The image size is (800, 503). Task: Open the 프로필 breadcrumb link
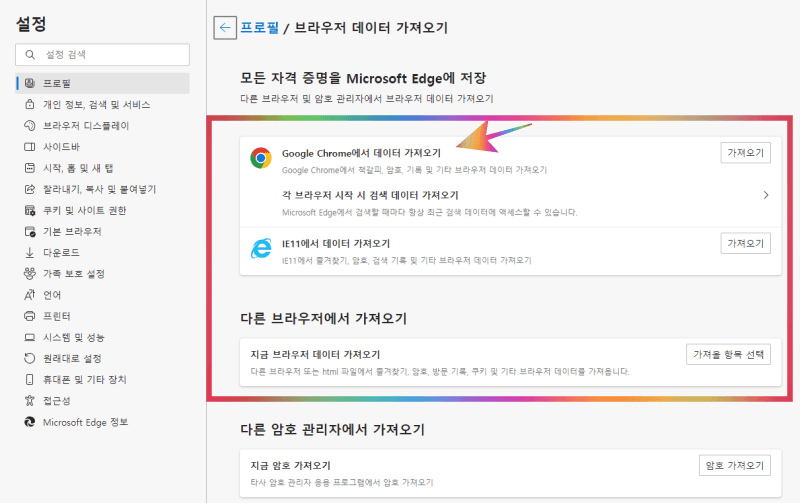[260, 28]
